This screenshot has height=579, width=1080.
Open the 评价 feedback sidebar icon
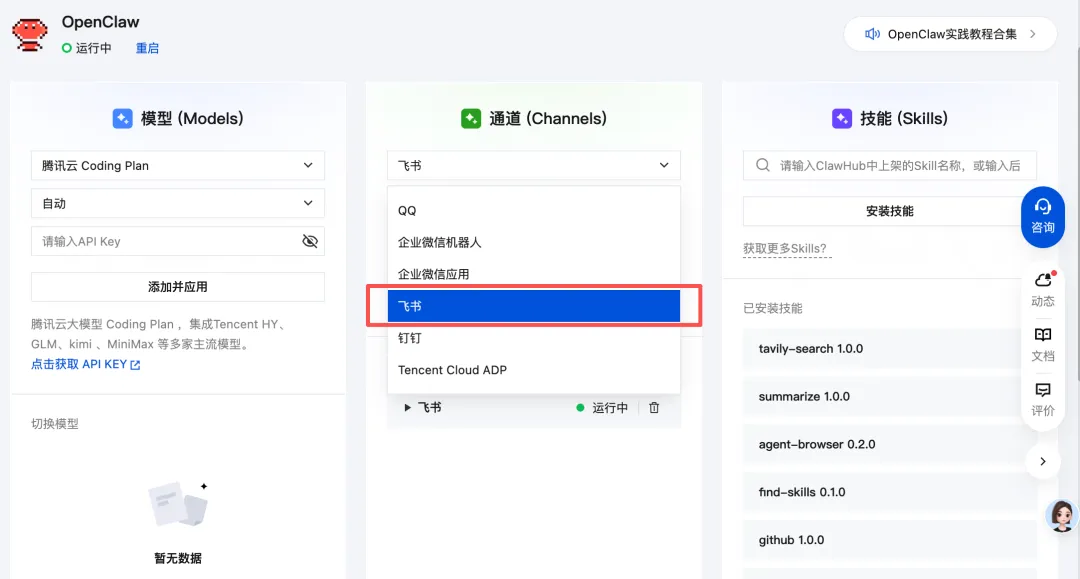1043,400
